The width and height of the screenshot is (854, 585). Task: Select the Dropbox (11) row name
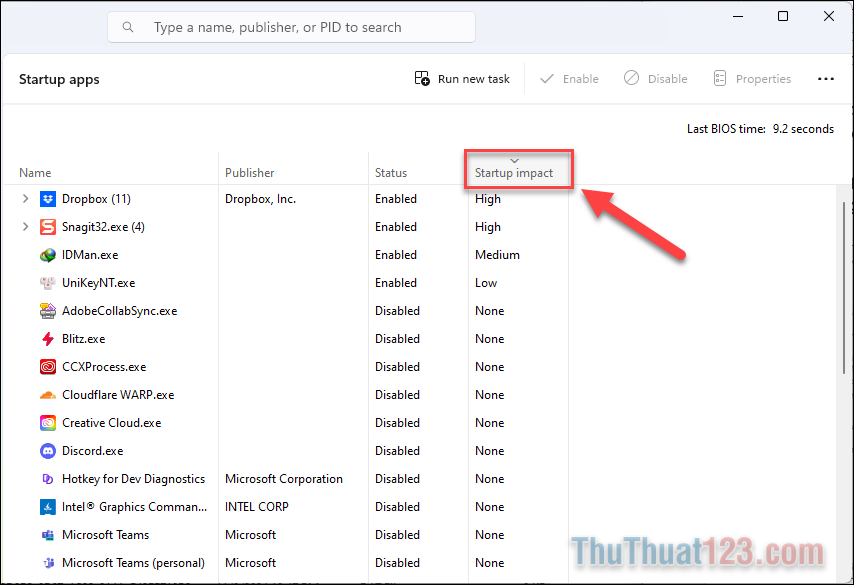point(96,199)
